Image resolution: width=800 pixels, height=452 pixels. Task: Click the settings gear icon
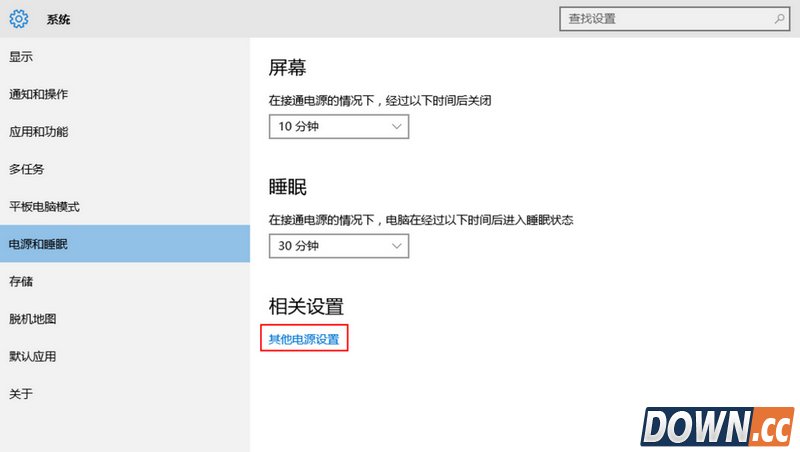pyautogui.click(x=19, y=19)
